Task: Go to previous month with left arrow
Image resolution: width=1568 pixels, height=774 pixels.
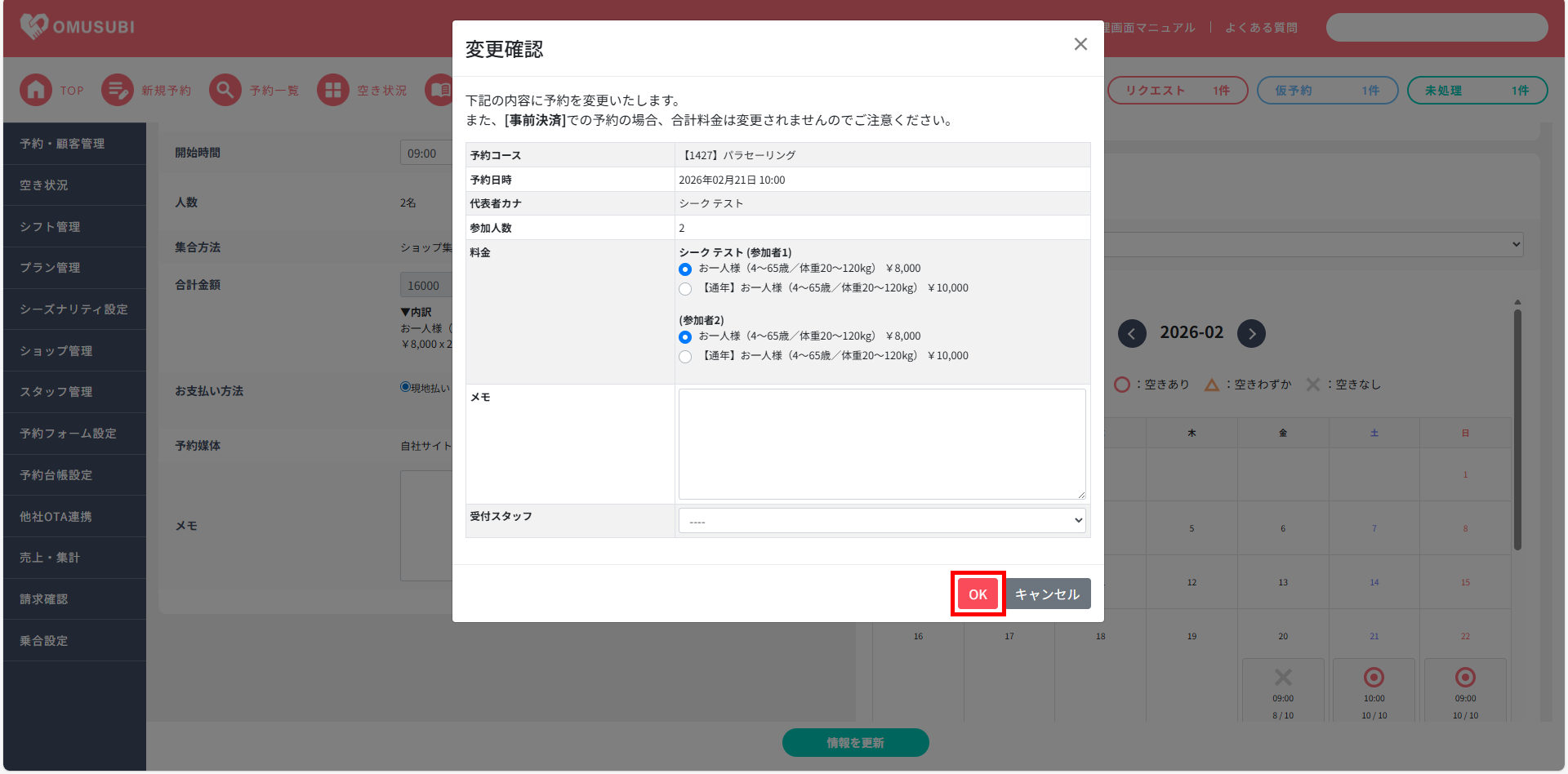Action: click(x=1132, y=333)
